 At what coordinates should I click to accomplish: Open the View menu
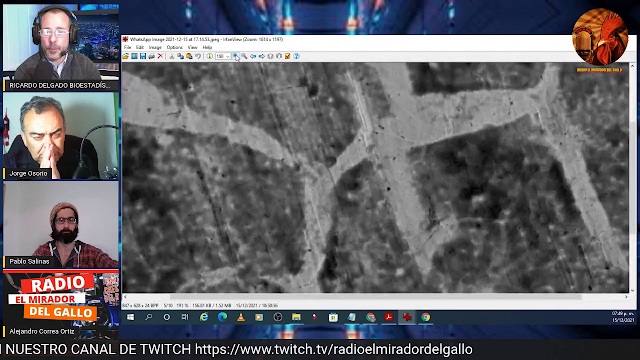[x=192, y=47]
